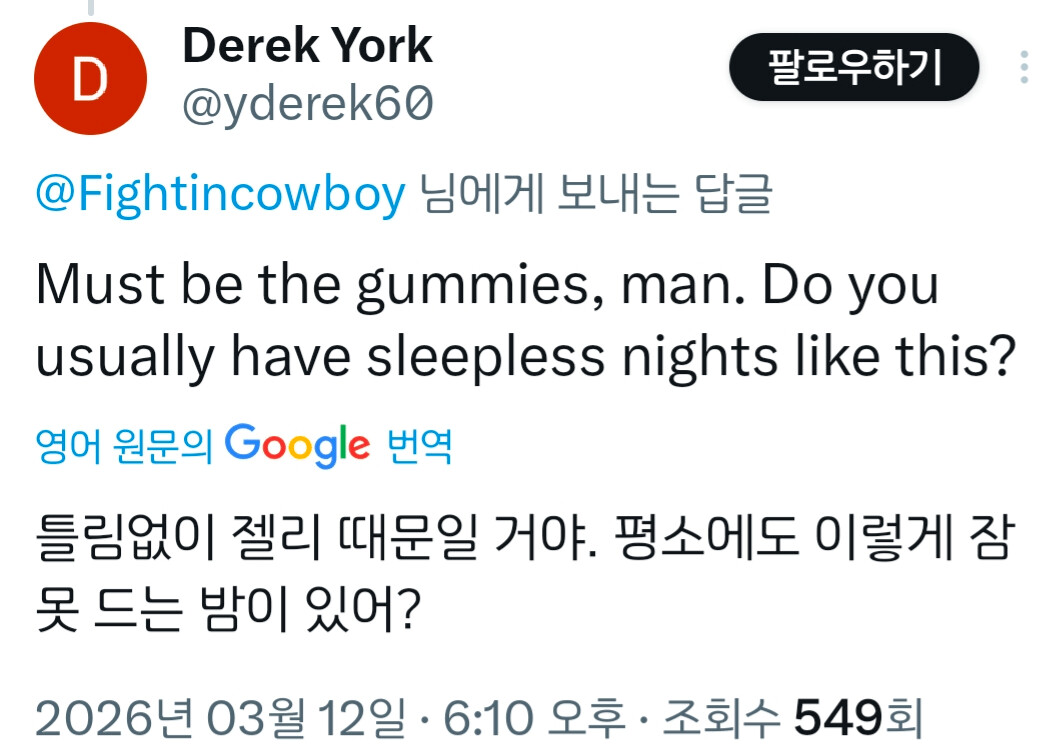The height and width of the screenshot is (752, 1051).
Task: Click the thread connector line above avatar
Action: click(90, 8)
